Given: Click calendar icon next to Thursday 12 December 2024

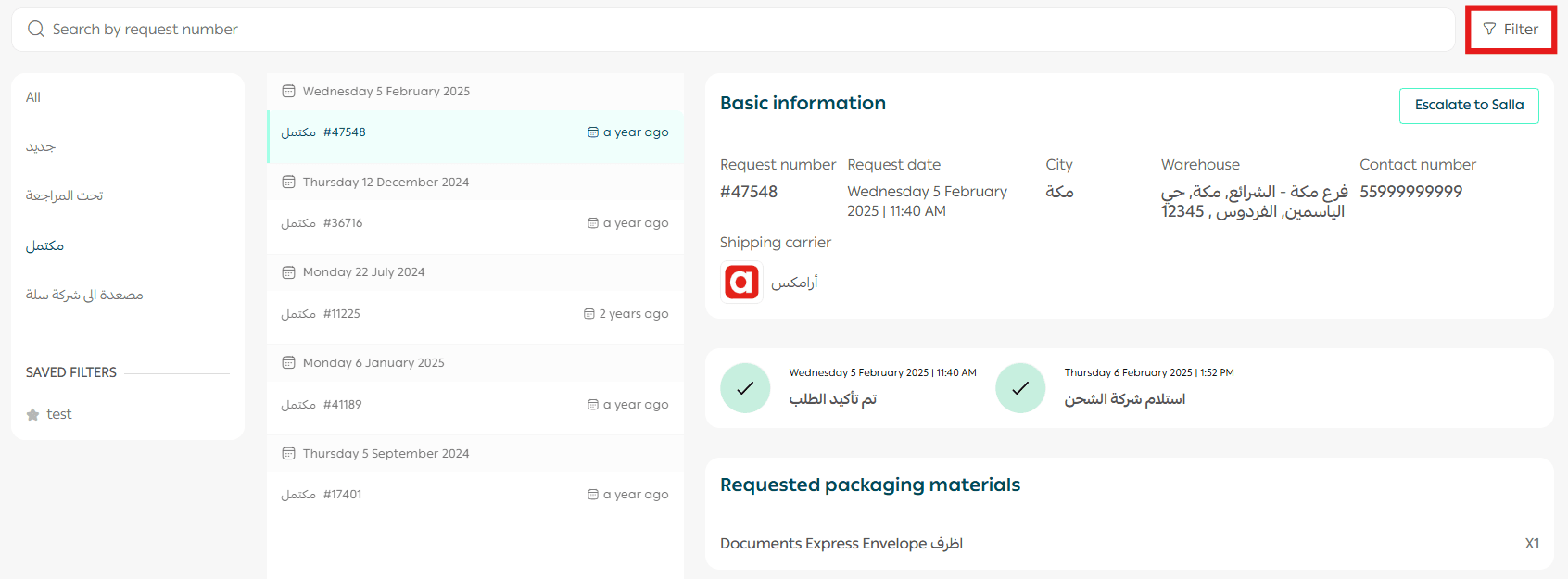Looking at the screenshot, I should click(x=289, y=183).
